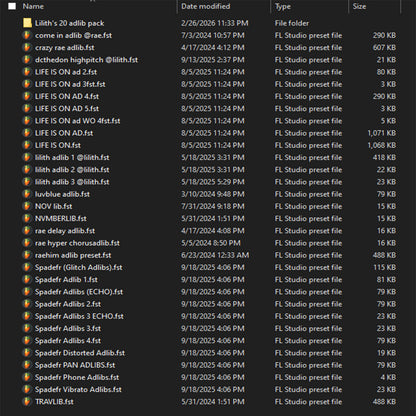Click icon of LIFE IS ON ad 2.fst
416x416 pixels.
tap(27, 72)
